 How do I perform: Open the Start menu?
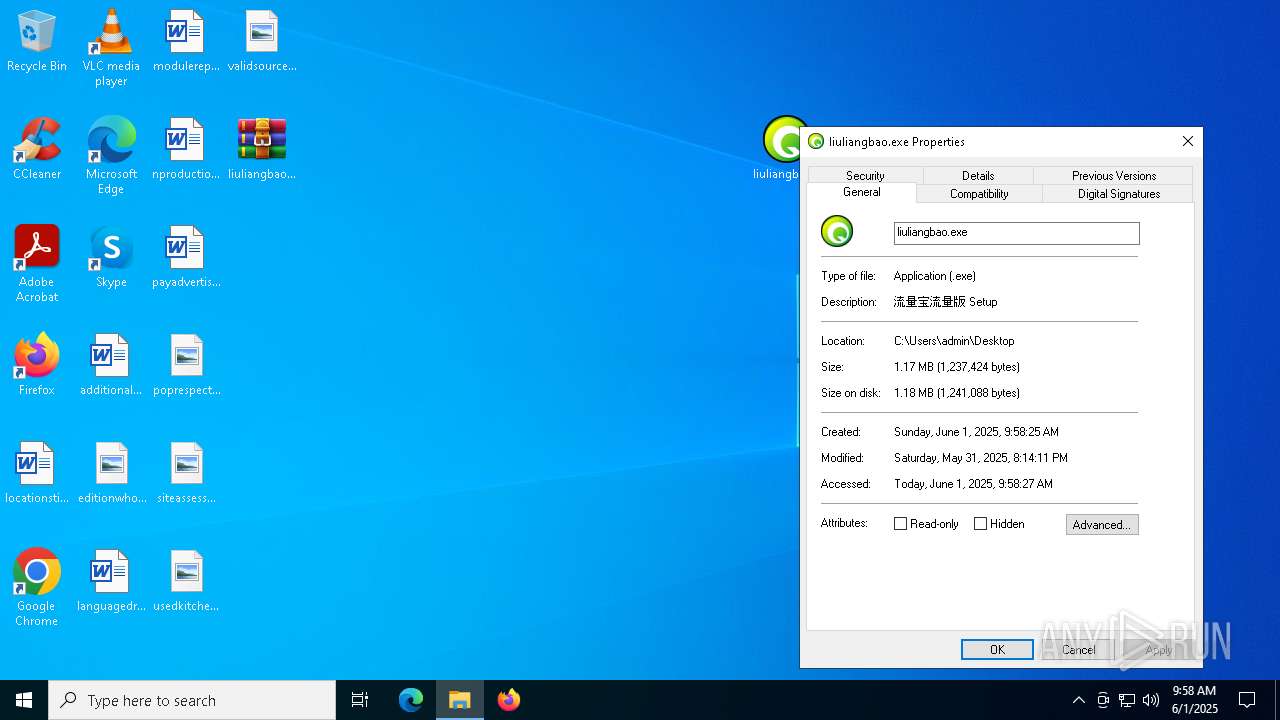pyautogui.click(x=24, y=700)
